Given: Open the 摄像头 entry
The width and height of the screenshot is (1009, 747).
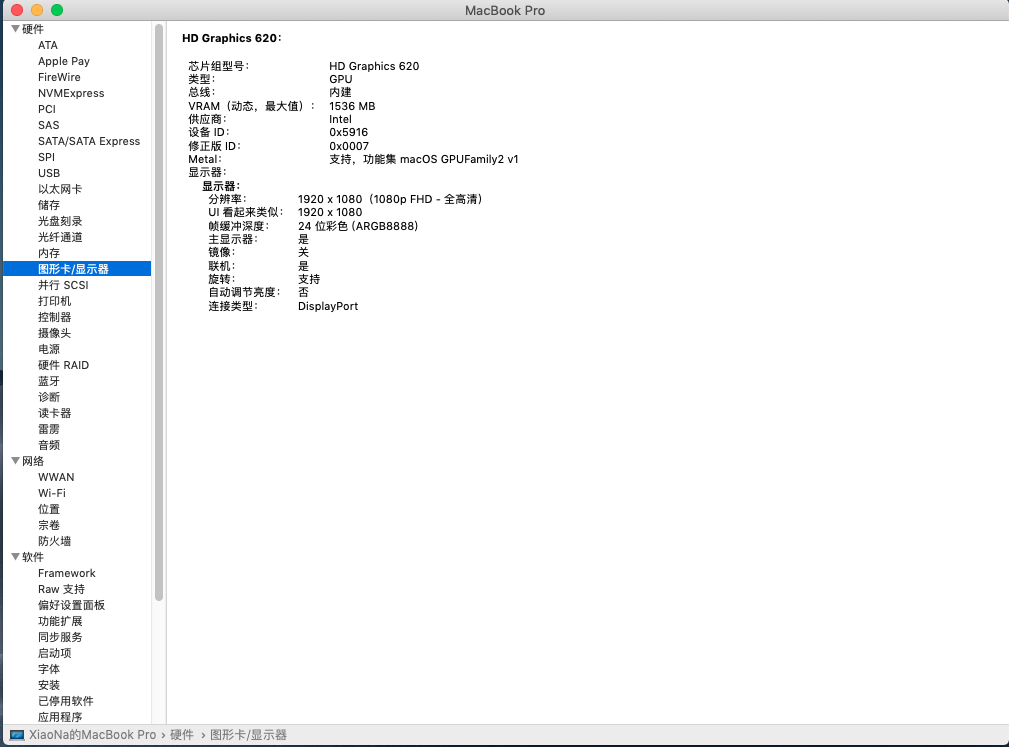Looking at the screenshot, I should pyautogui.click(x=55, y=333).
